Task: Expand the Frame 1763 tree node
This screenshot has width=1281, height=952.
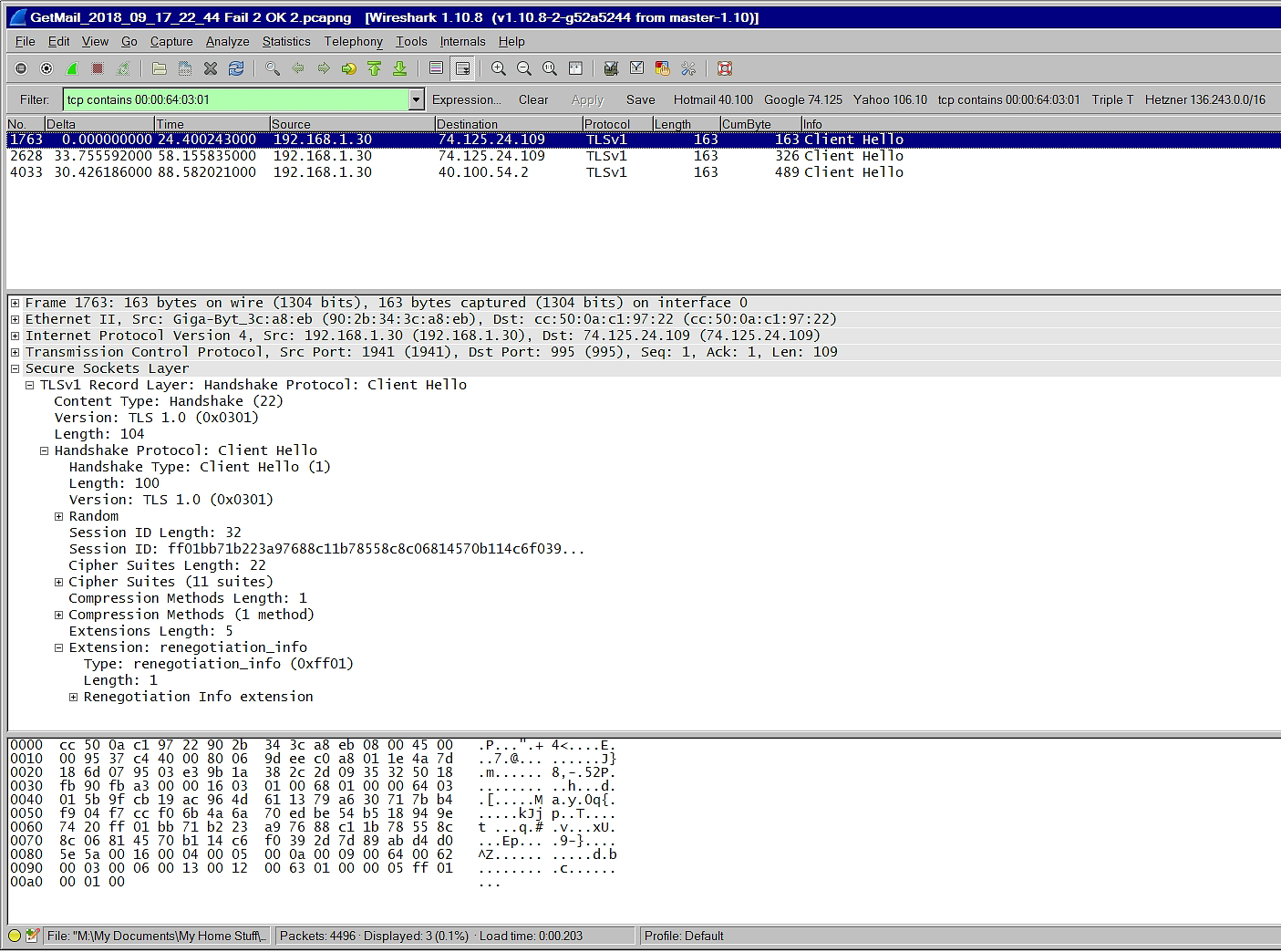Action: [15, 303]
